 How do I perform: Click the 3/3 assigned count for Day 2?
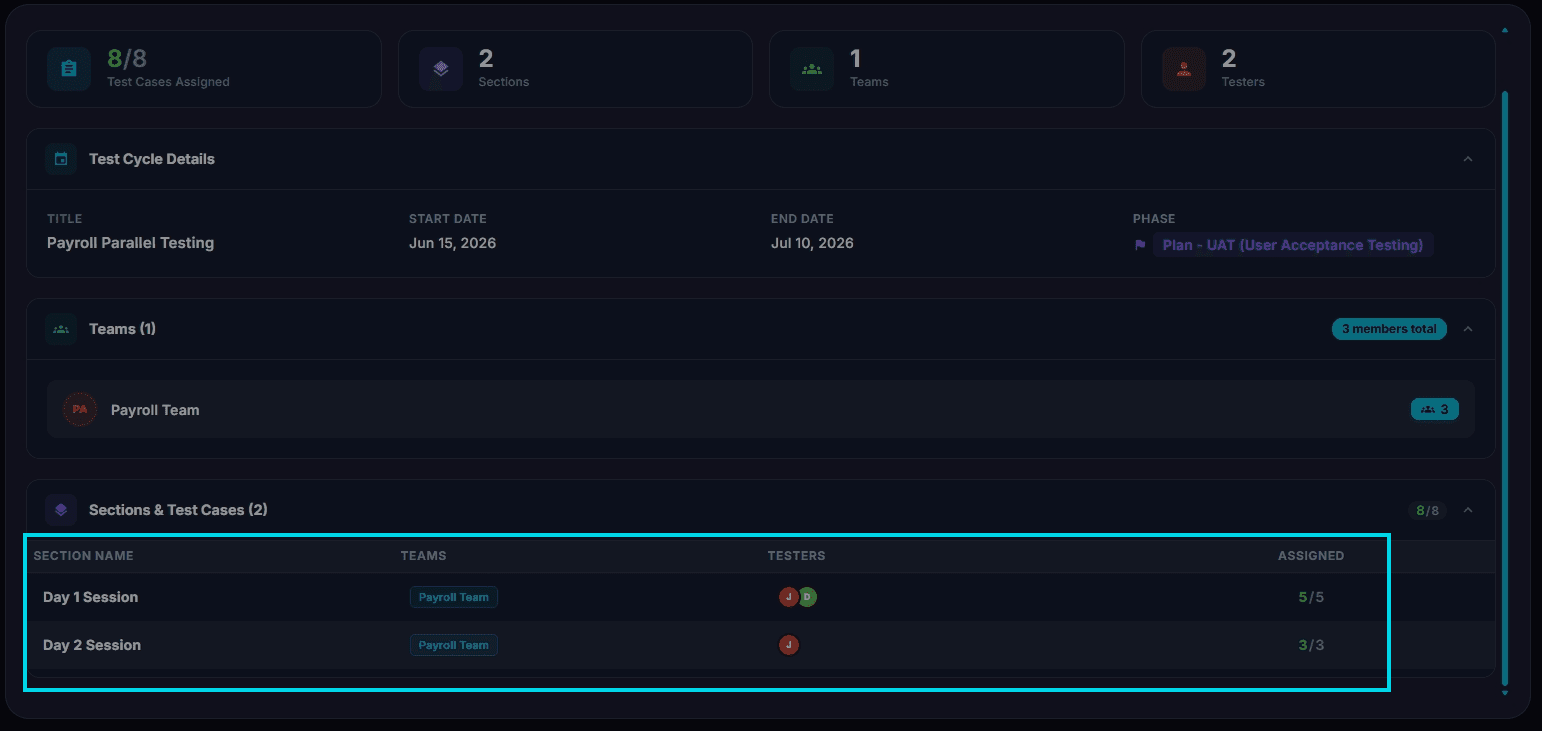coord(1311,645)
